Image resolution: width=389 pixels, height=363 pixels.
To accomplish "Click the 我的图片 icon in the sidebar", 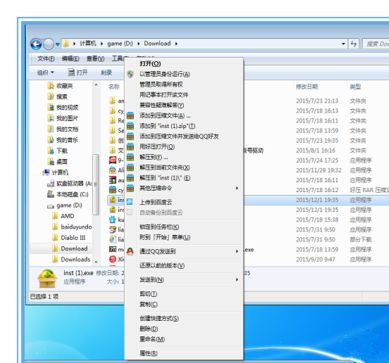I will (x=51, y=118).
